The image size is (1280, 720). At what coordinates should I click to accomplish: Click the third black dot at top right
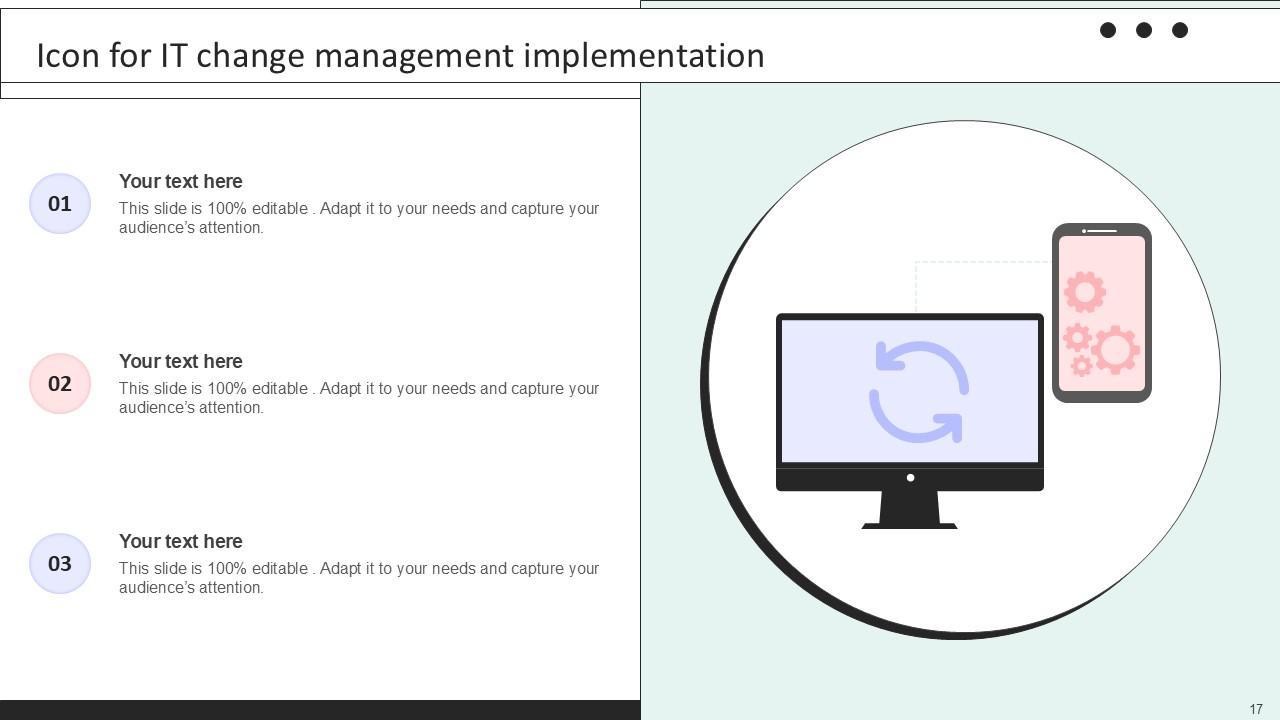[x=1180, y=30]
